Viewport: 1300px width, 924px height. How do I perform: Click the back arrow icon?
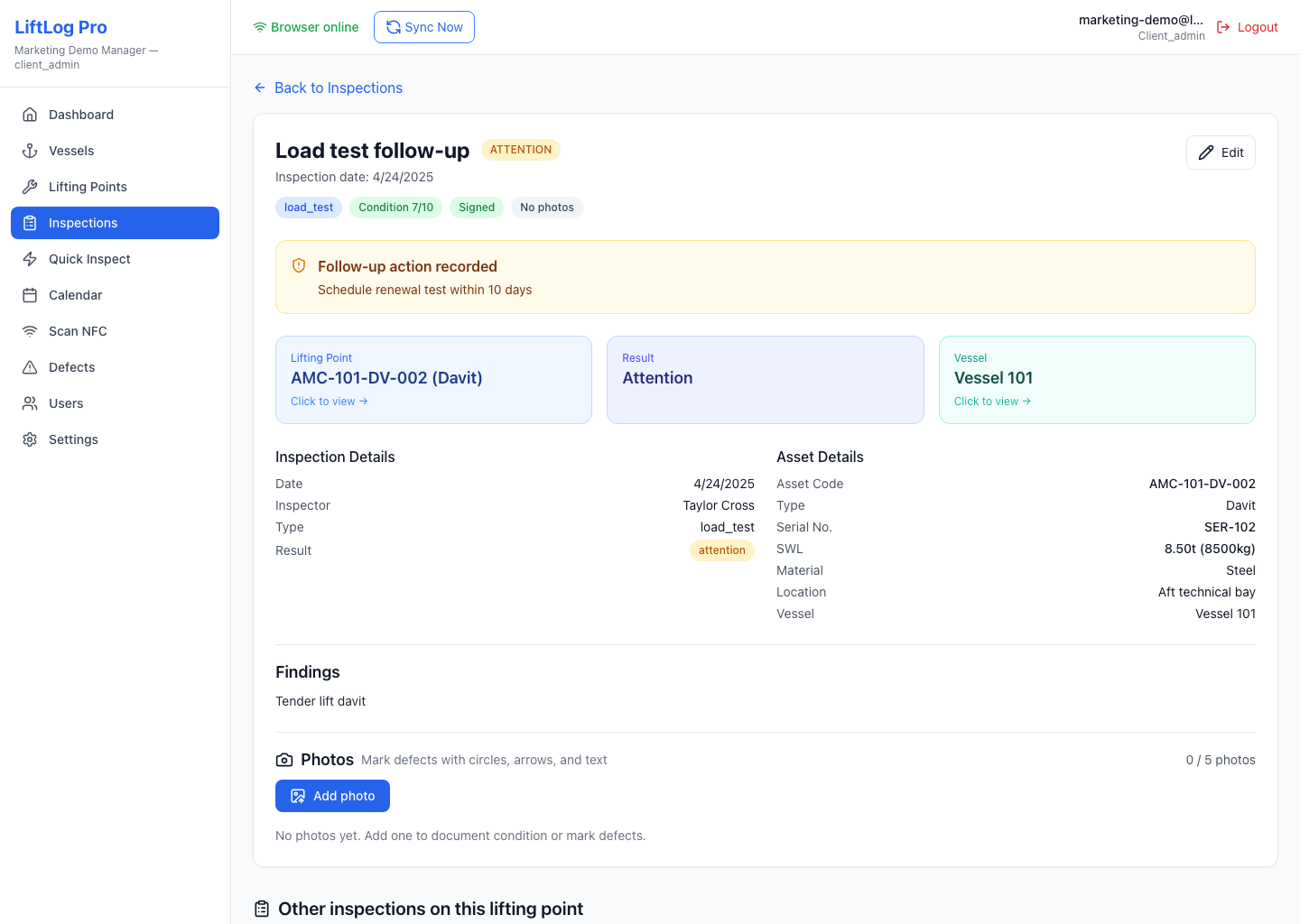(x=260, y=88)
